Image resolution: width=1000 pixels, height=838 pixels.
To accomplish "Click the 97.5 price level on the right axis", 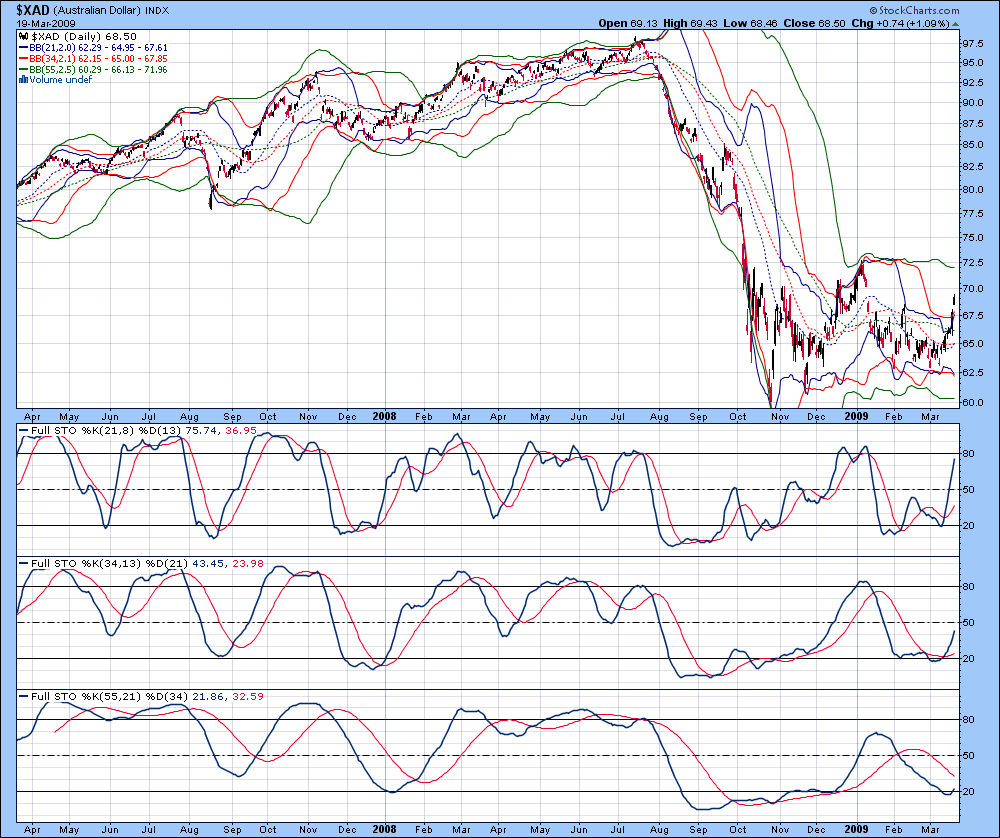I will coord(974,43).
